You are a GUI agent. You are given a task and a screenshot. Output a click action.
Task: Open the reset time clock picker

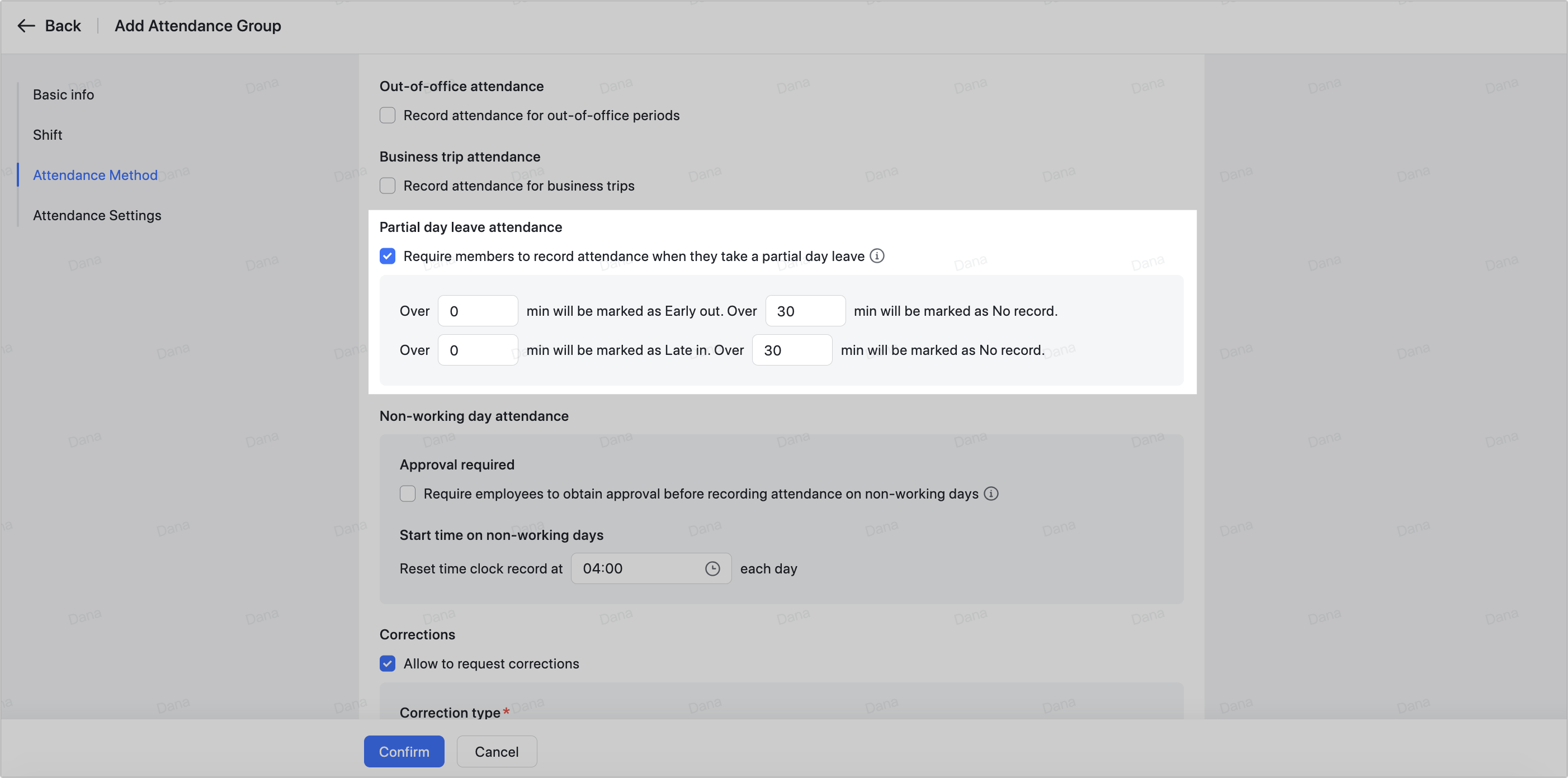(x=639, y=568)
